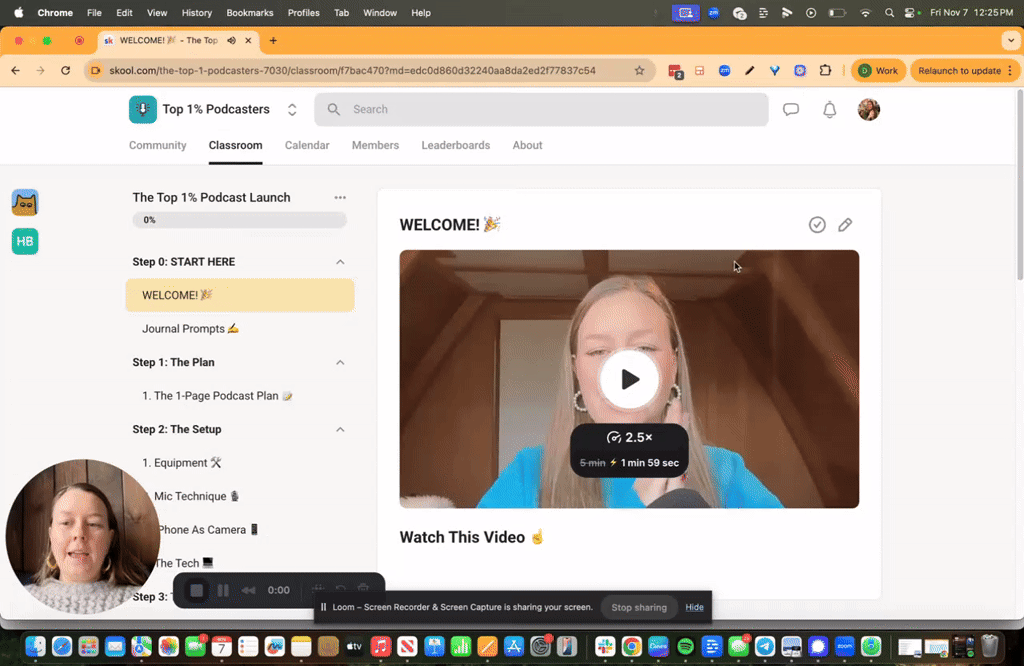Go back in Chrome

[x=16, y=71]
